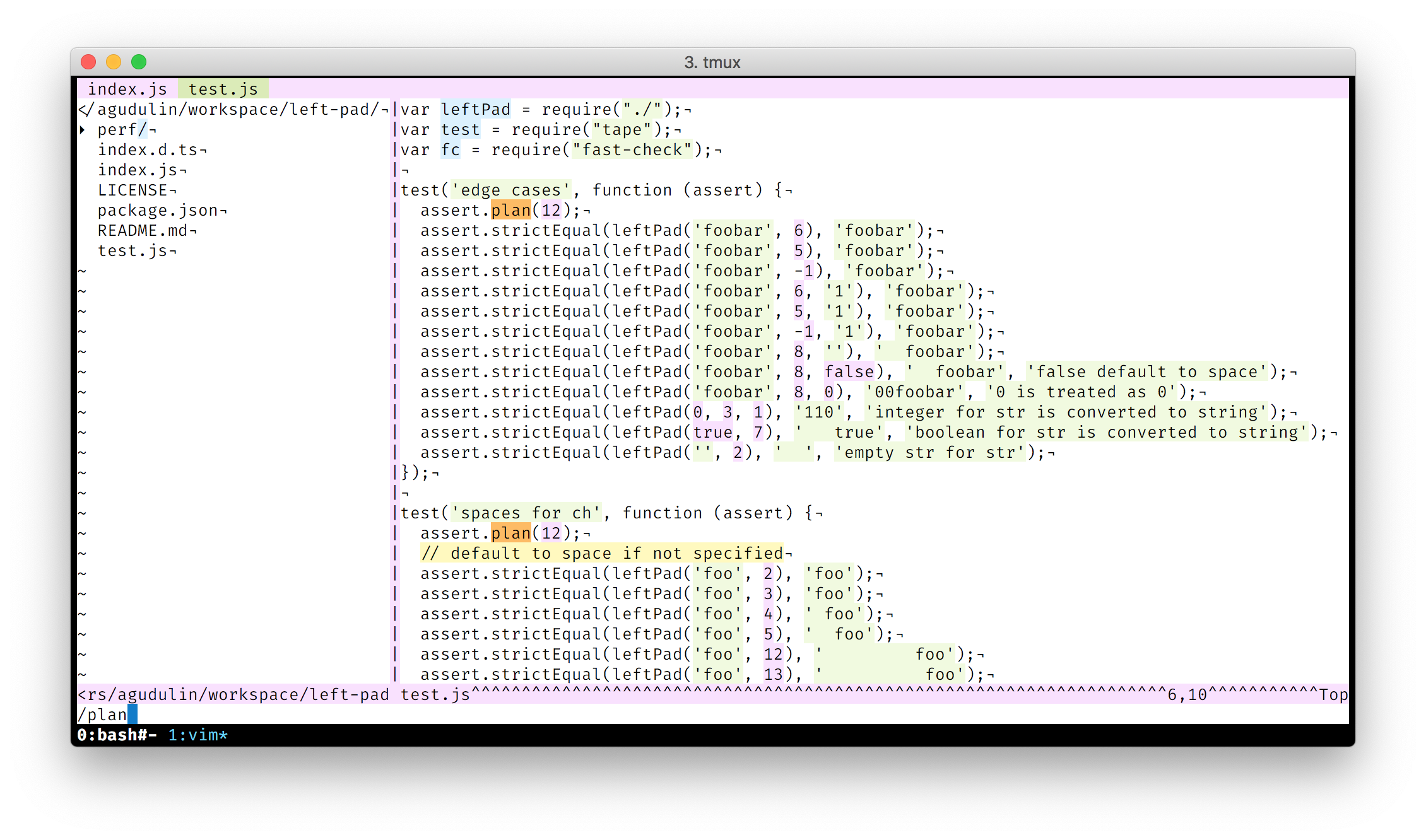Open package.json from the tree
1426x840 pixels.
point(158,211)
